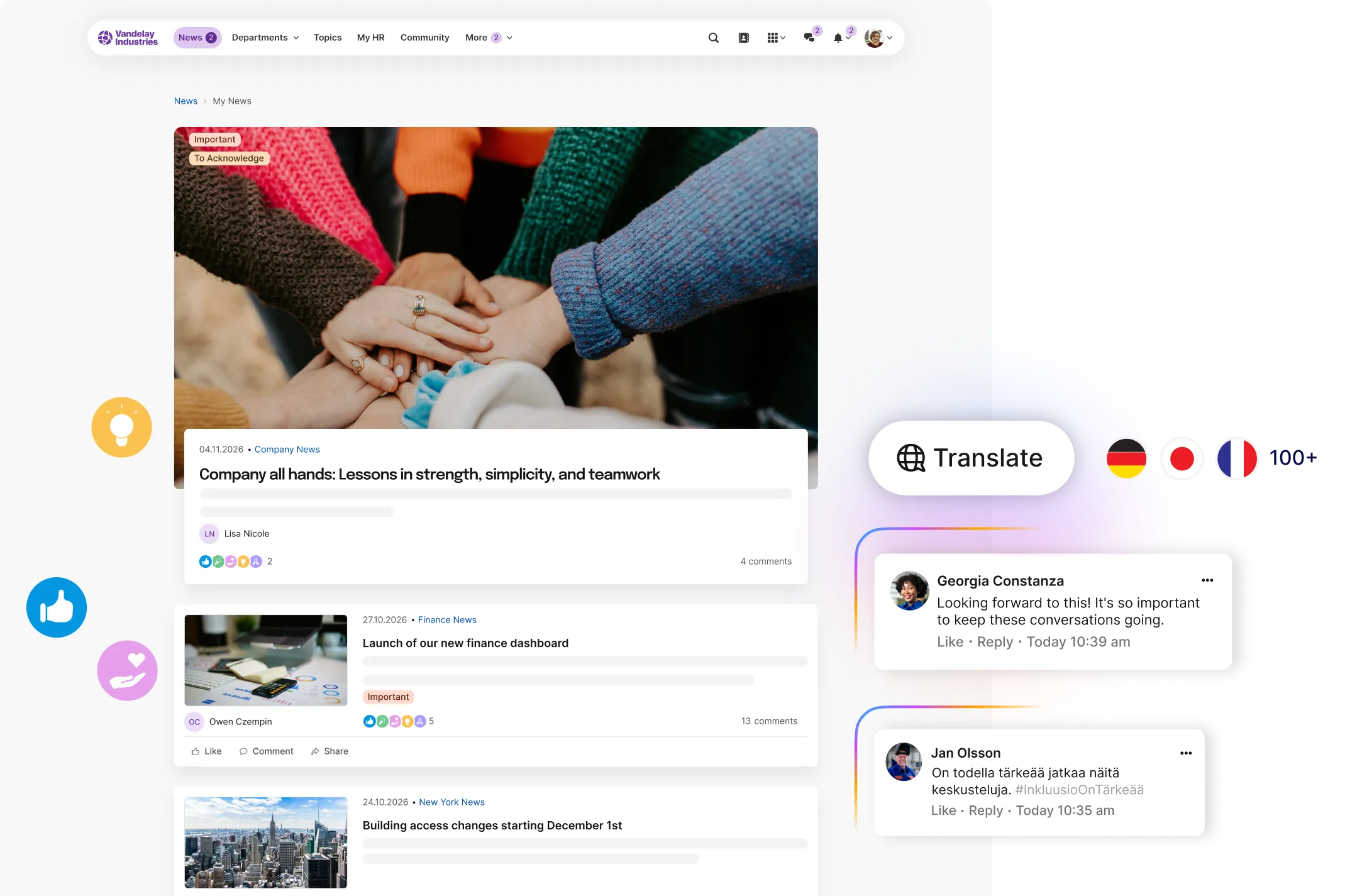The image size is (1345, 896).
Task: Open the search icon in the navbar
Action: [x=713, y=38]
